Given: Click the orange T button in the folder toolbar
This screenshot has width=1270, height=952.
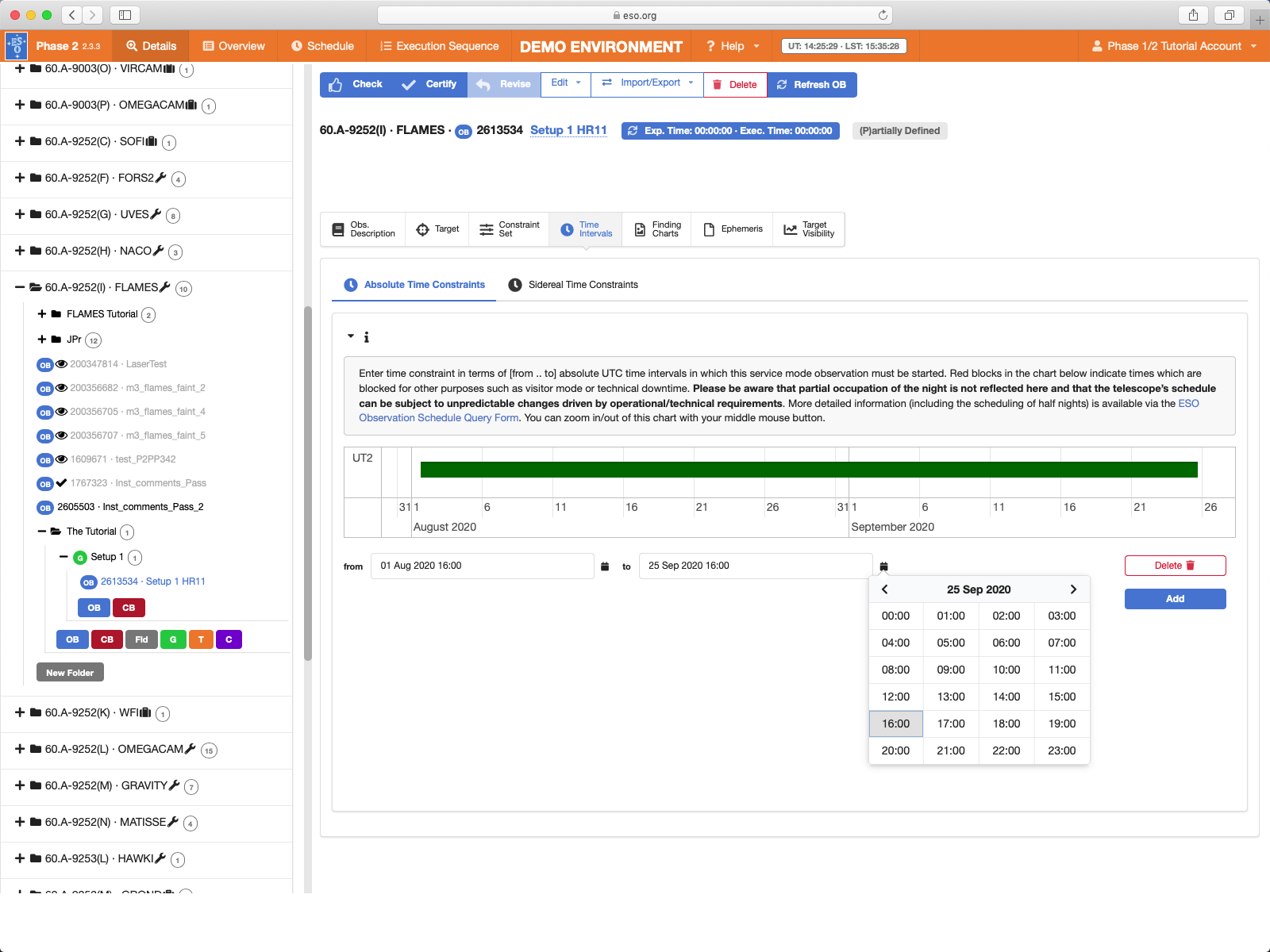Looking at the screenshot, I should point(201,639).
